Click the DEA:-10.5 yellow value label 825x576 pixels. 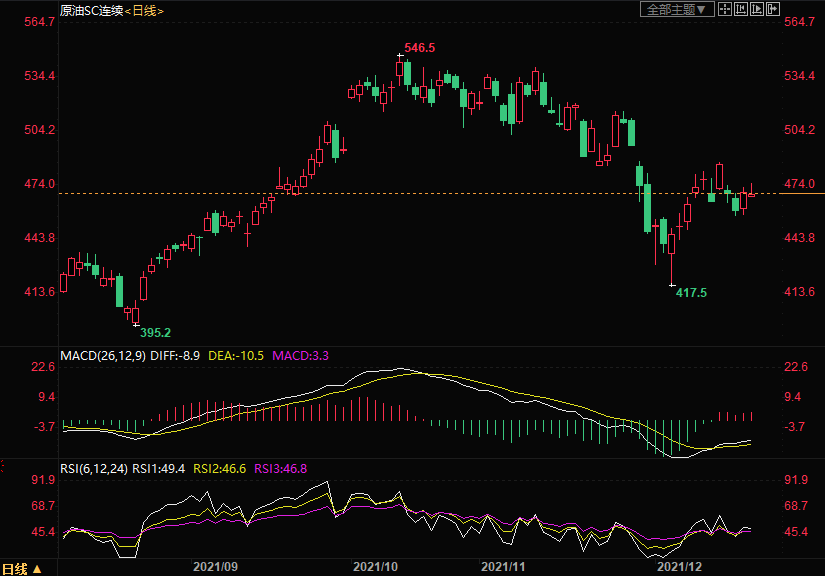[235, 355]
